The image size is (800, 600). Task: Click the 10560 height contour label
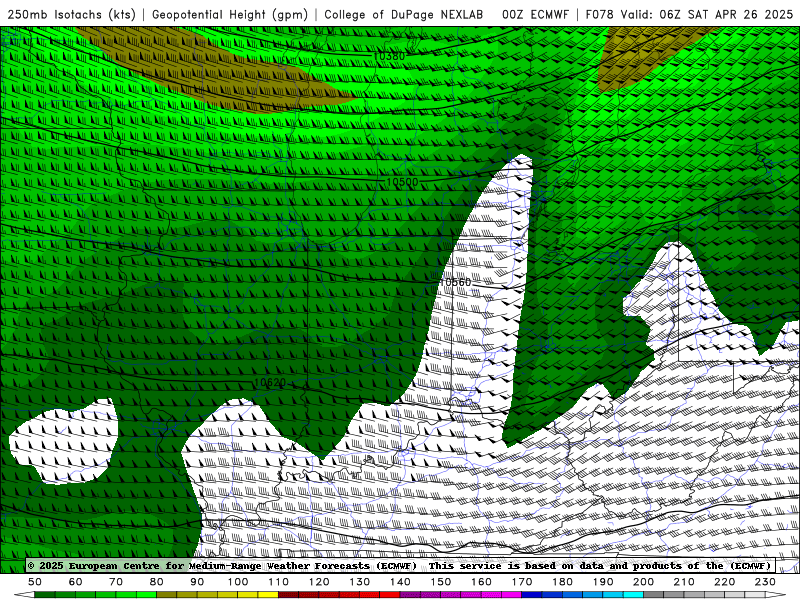click(x=455, y=282)
